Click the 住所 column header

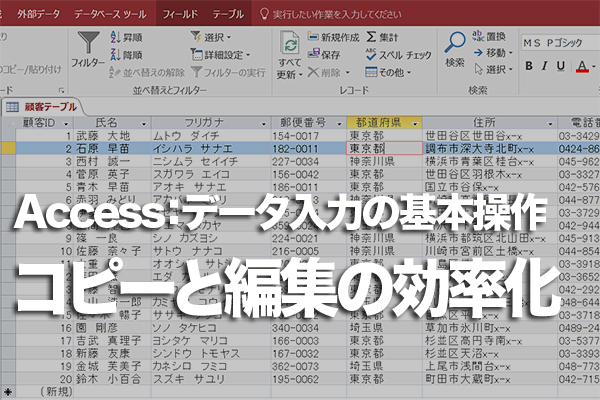pos(490,123)
